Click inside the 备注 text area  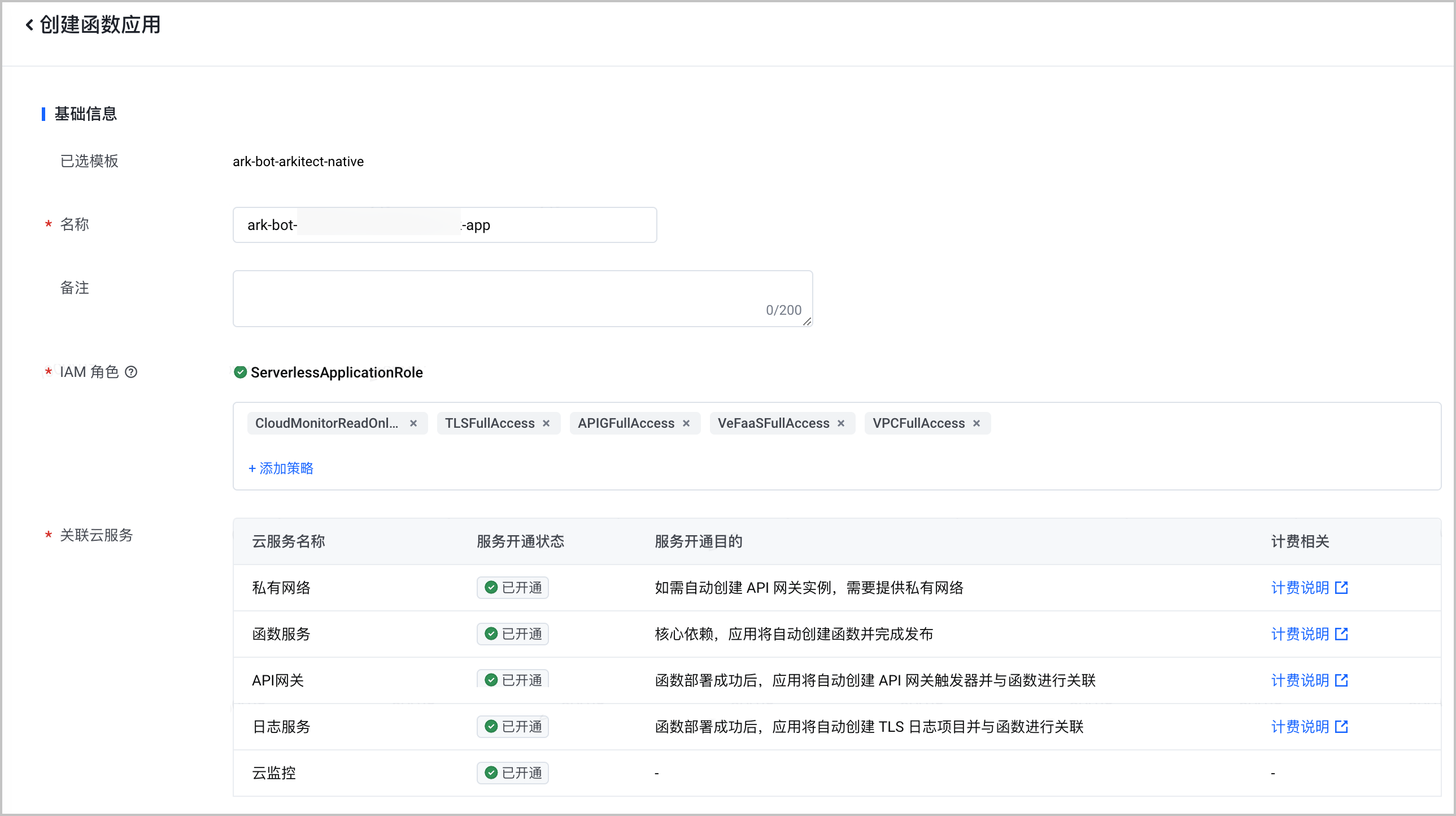[x=523, y=298]
